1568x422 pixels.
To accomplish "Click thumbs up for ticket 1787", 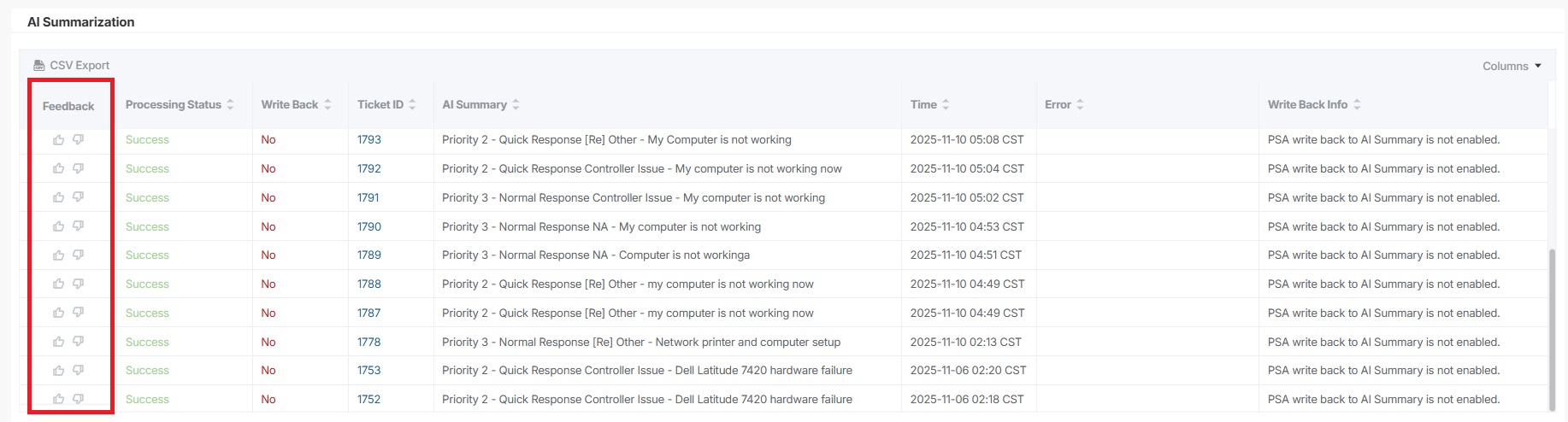I will click(58, 313).
